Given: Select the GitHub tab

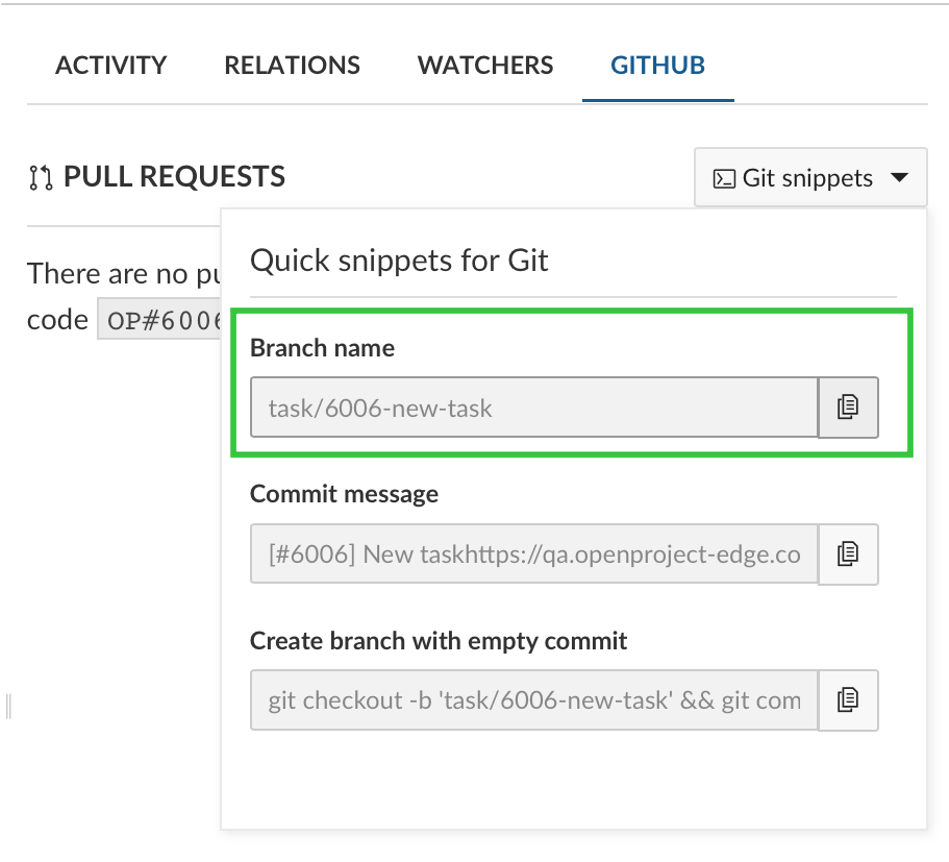Looking at the screenshot, I should pos(658,66).
